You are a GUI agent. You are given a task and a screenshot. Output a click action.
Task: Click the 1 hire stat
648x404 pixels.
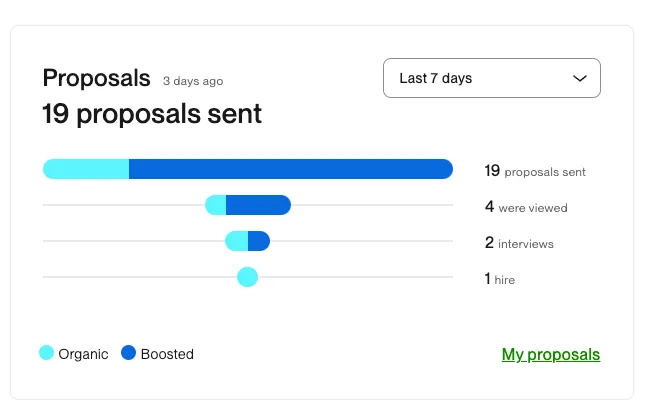(500, 279)
